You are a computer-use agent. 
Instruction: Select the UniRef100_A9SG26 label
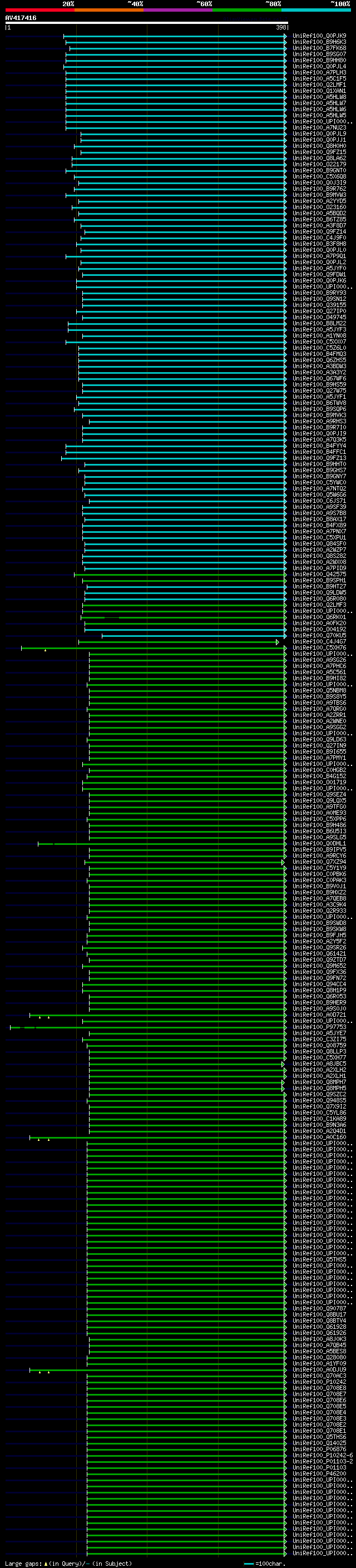tap(319, 660)
